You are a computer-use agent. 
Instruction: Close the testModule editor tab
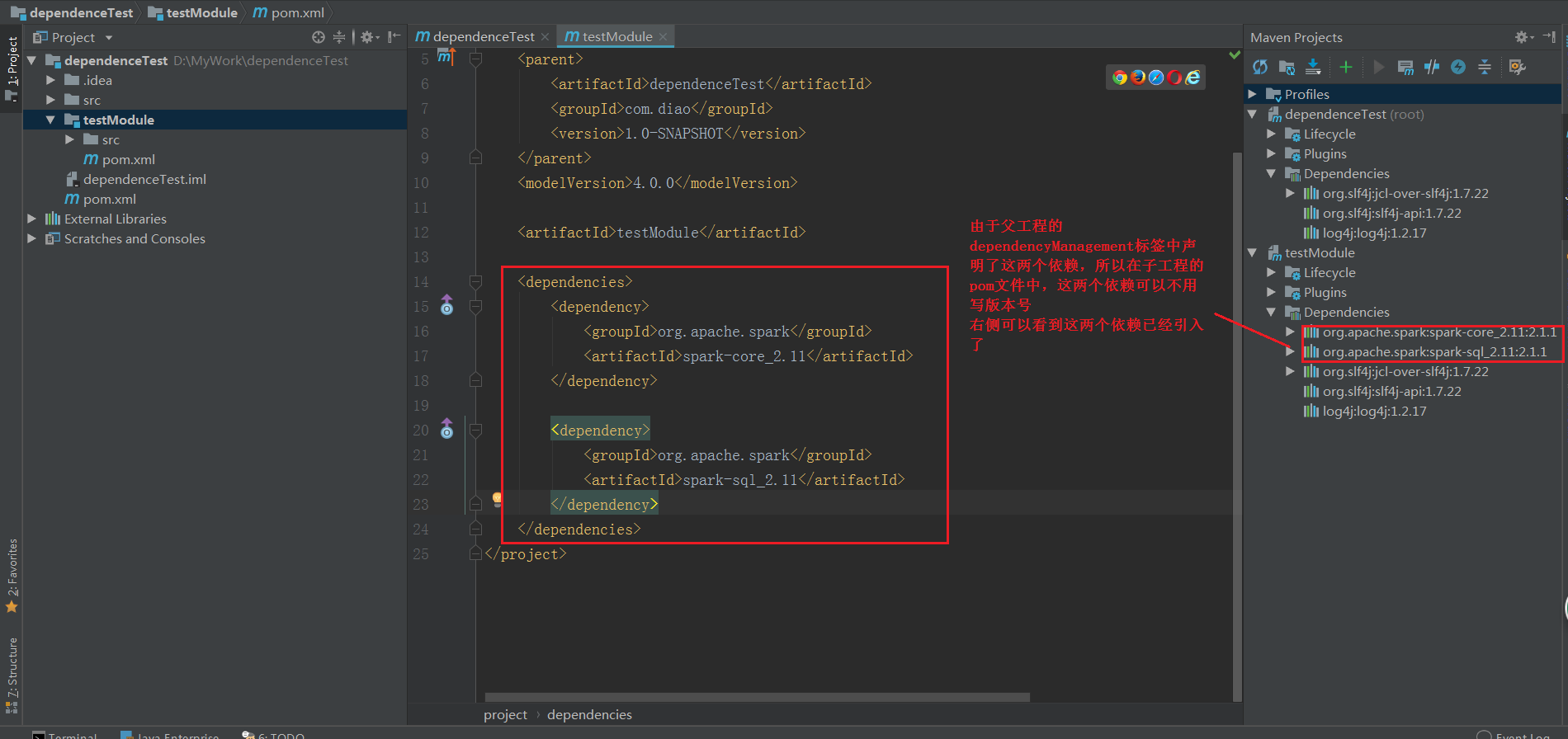(663, 37)
